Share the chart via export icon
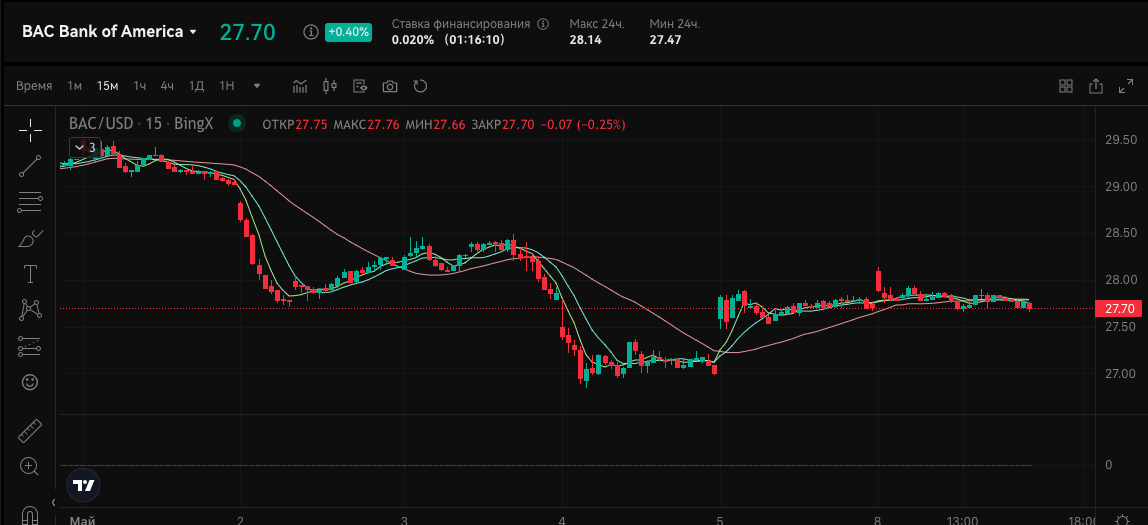This screenshot has width=1148, height=525. pyautogui.click(x=1096, y=86)
